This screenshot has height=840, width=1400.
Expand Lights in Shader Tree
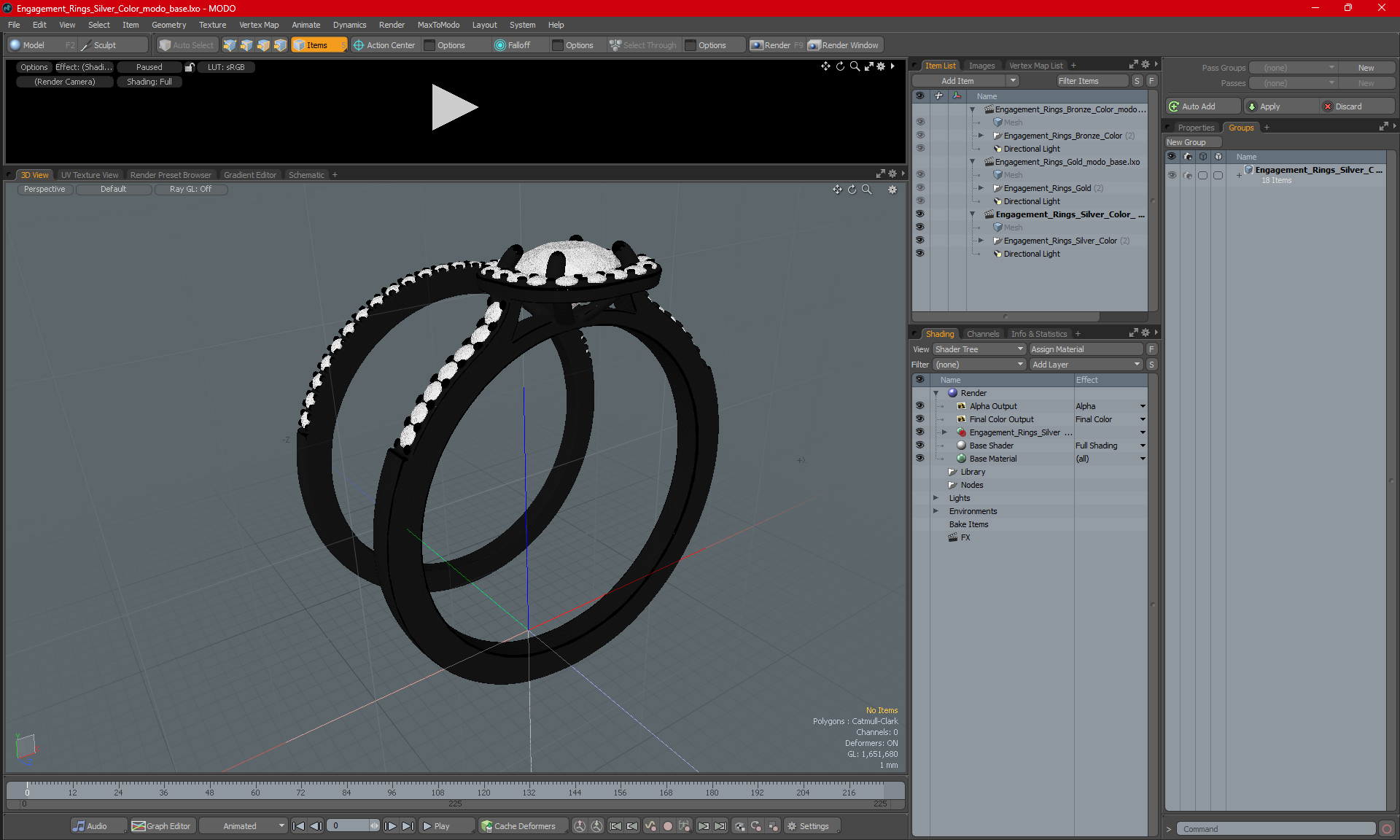pyautogui.click(x=936, y=498)
